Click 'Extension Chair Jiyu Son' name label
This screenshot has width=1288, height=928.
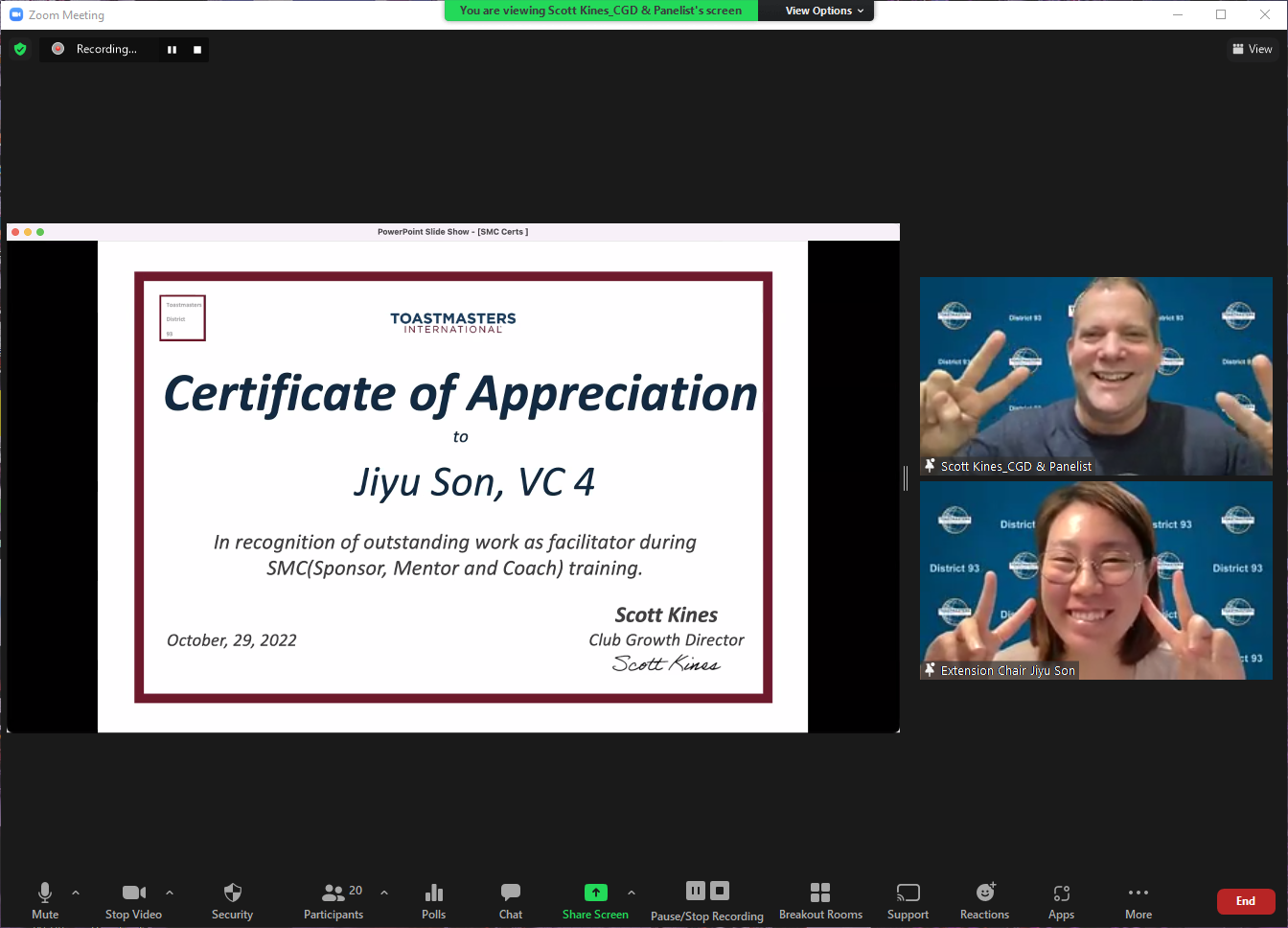point(1008,671)
